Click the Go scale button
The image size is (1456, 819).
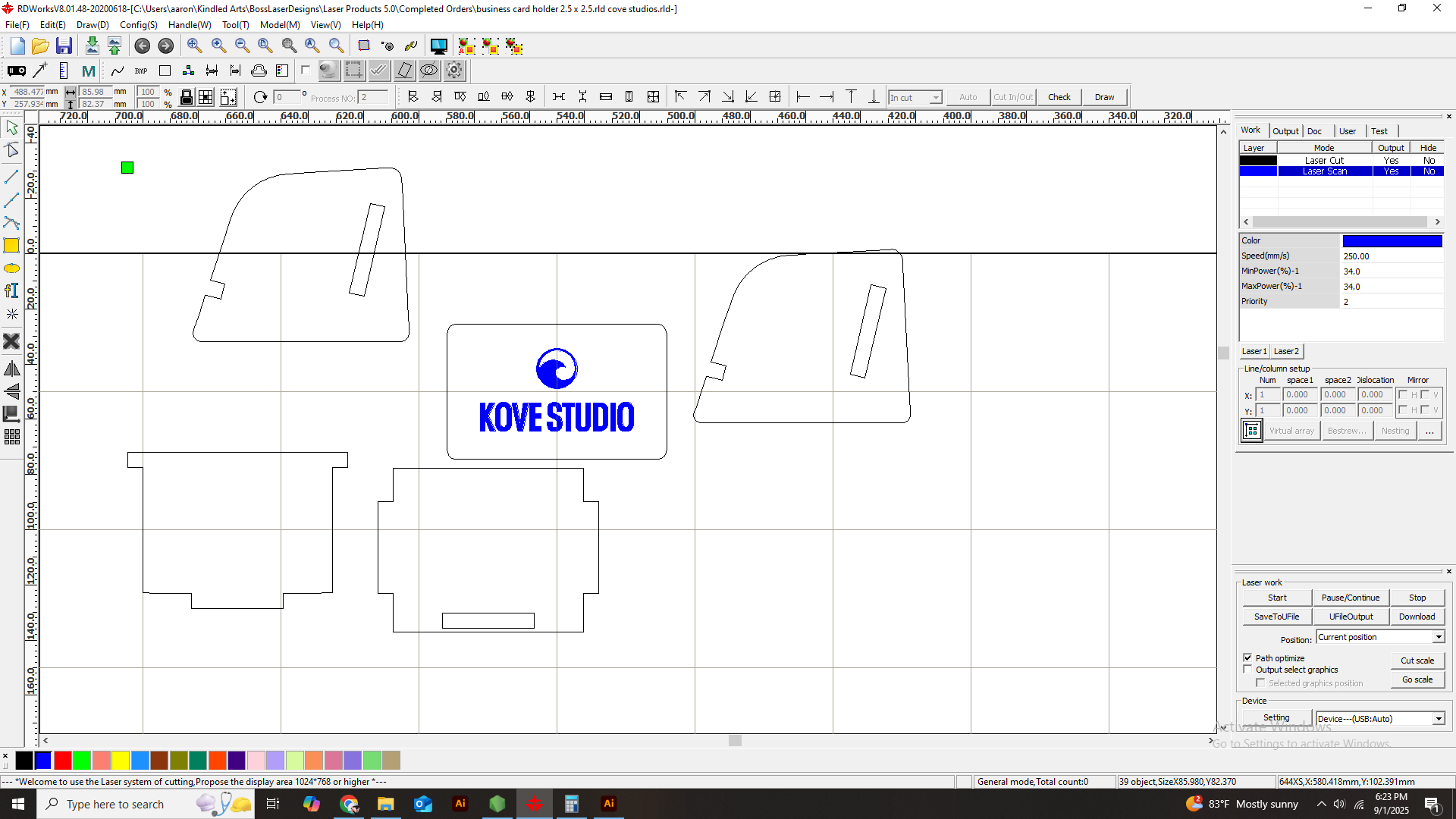(x=1417, y=679)
